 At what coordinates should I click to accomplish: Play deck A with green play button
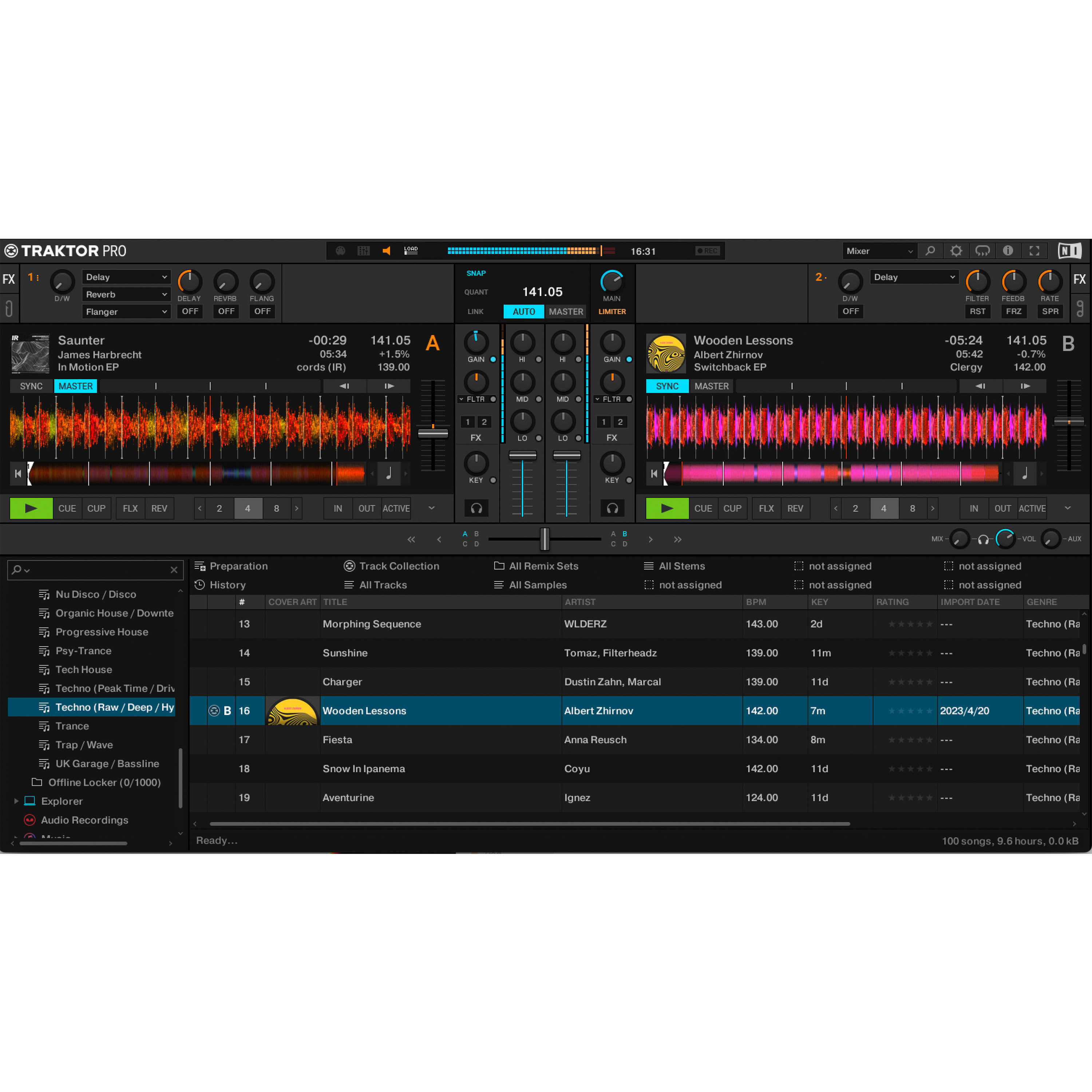[x=32, y=508]
